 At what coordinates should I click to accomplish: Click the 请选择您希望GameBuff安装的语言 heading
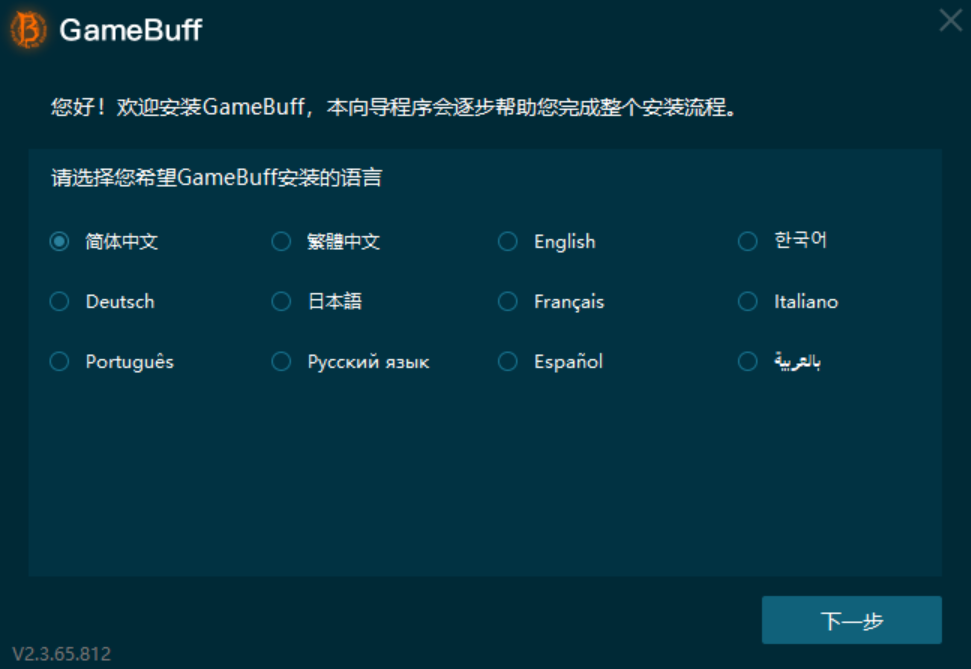click(x=217, y=178)
